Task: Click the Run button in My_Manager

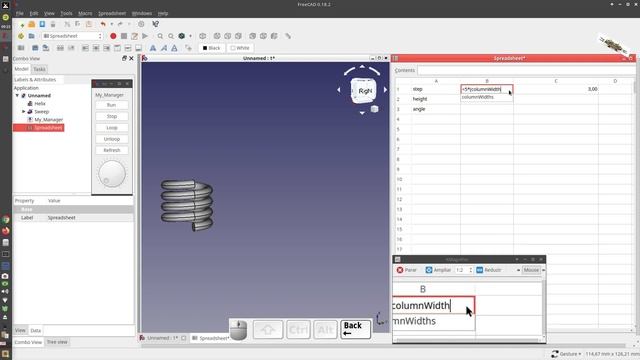Action: [x=111, y=105]
